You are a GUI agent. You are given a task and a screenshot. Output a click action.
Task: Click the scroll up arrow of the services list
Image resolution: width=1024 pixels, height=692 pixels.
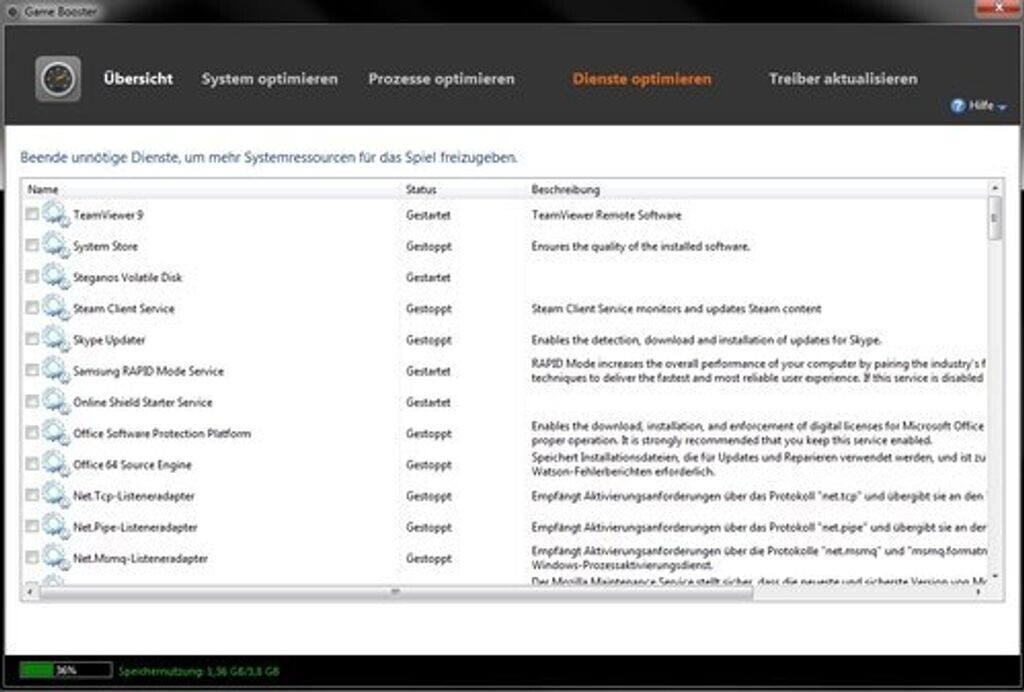coord(995,188)
